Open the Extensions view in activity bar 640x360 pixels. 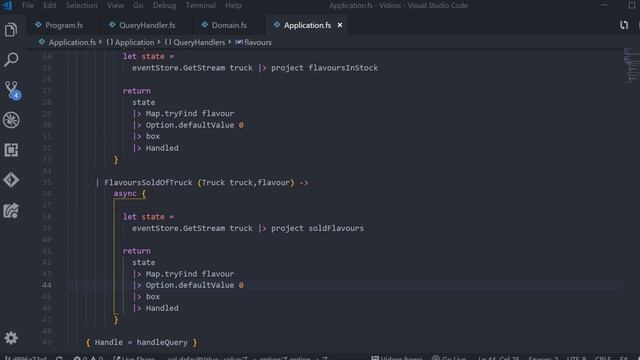[11, 150]
